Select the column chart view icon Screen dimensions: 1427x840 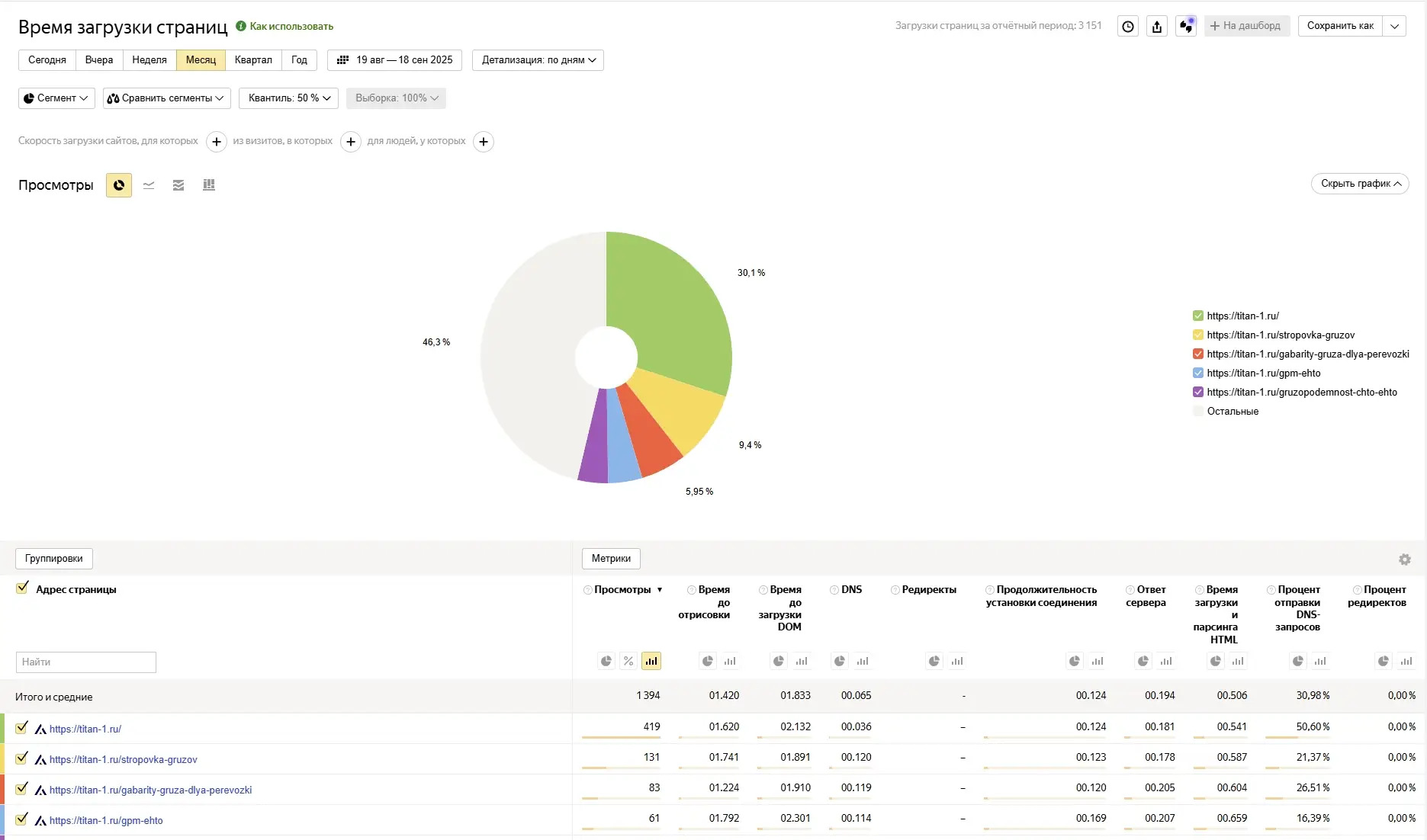pyautogui.click(x=209, y=185)
